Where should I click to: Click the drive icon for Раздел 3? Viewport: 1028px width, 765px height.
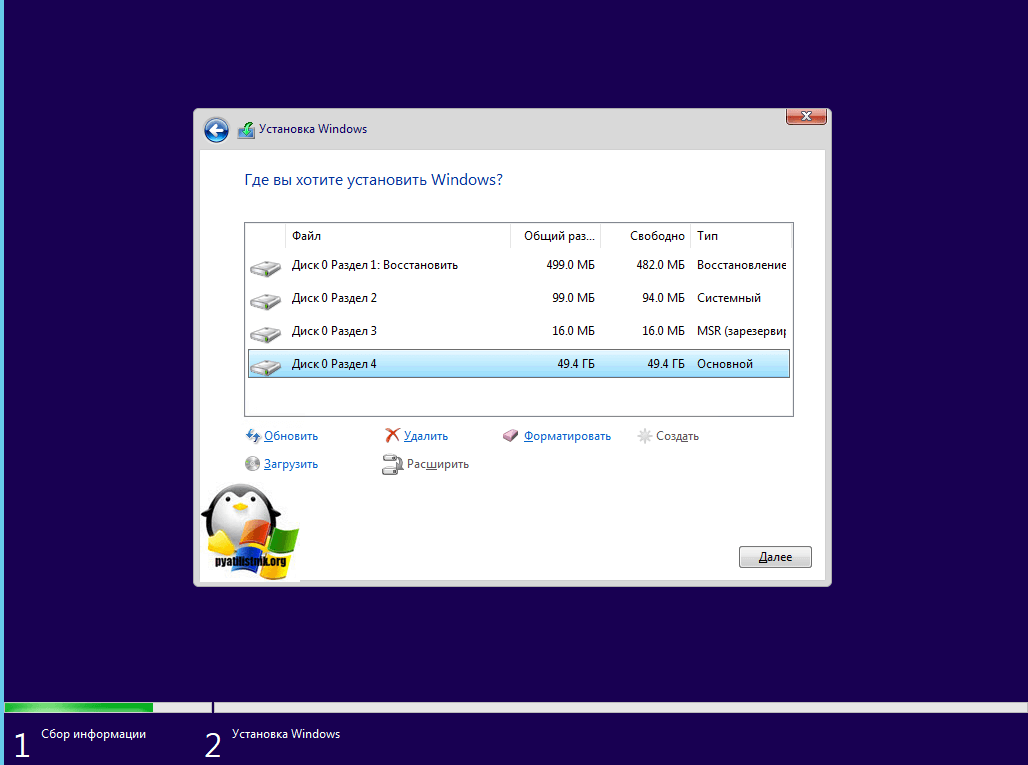265,332
